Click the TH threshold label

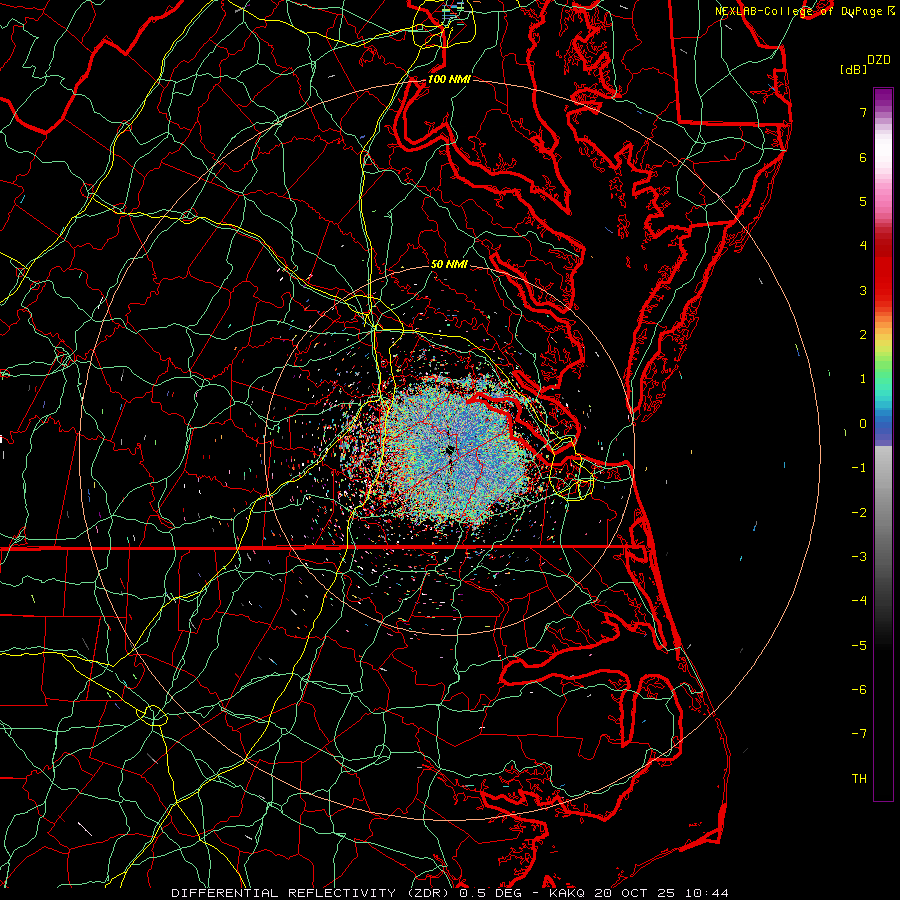point(859,779)
